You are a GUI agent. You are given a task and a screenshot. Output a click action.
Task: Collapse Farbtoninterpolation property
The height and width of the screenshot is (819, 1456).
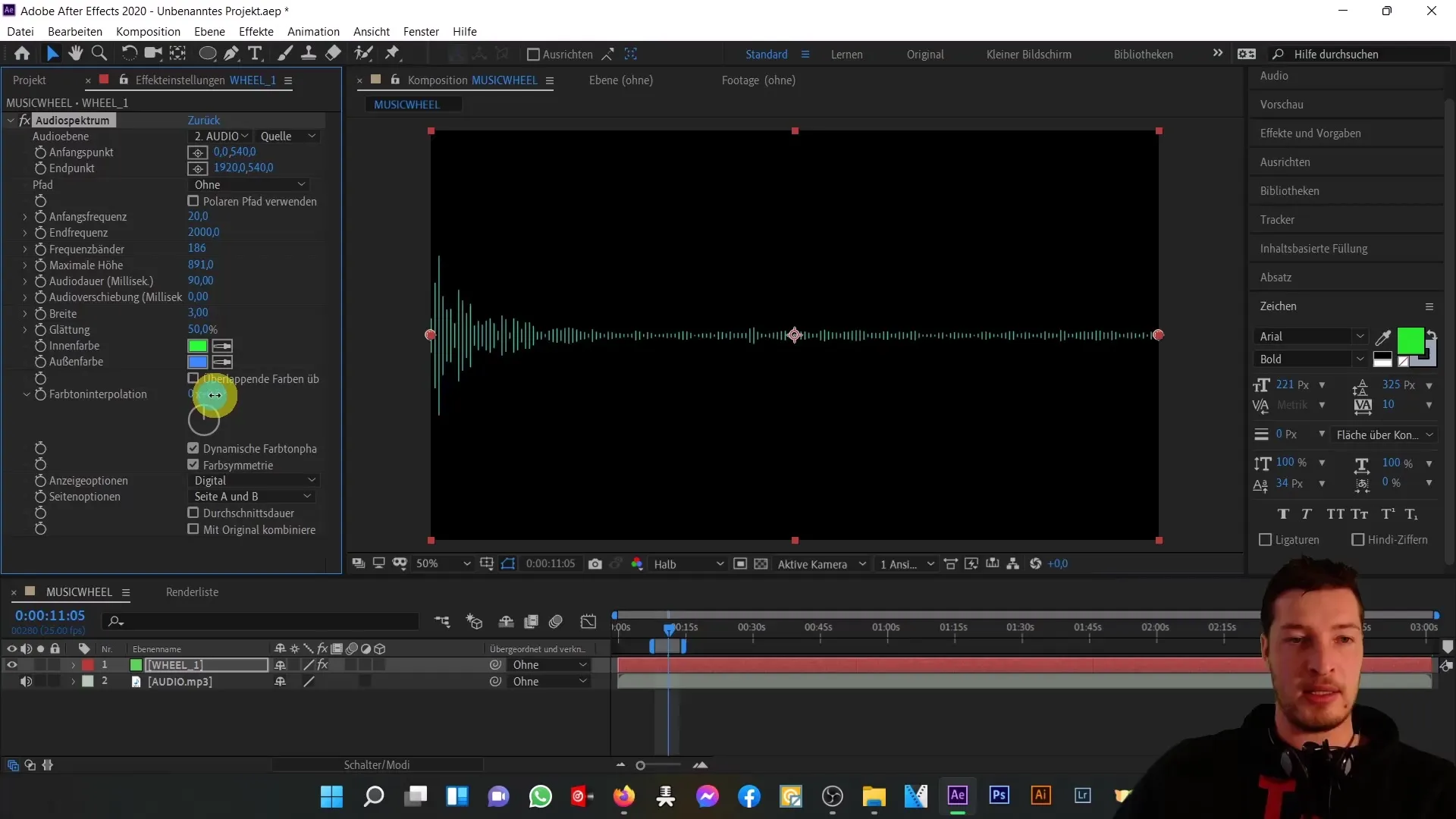26,394
